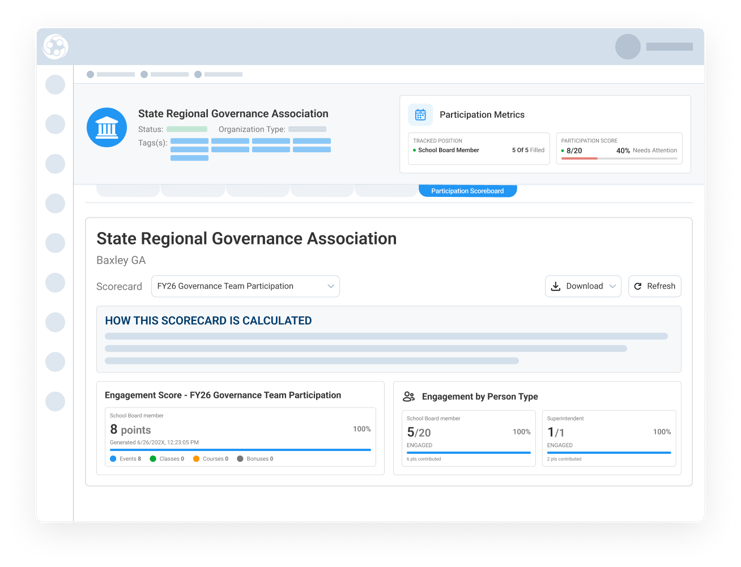Expand the Download button chevron
This screenshot has height=567, width=741.
pos(612,286)
